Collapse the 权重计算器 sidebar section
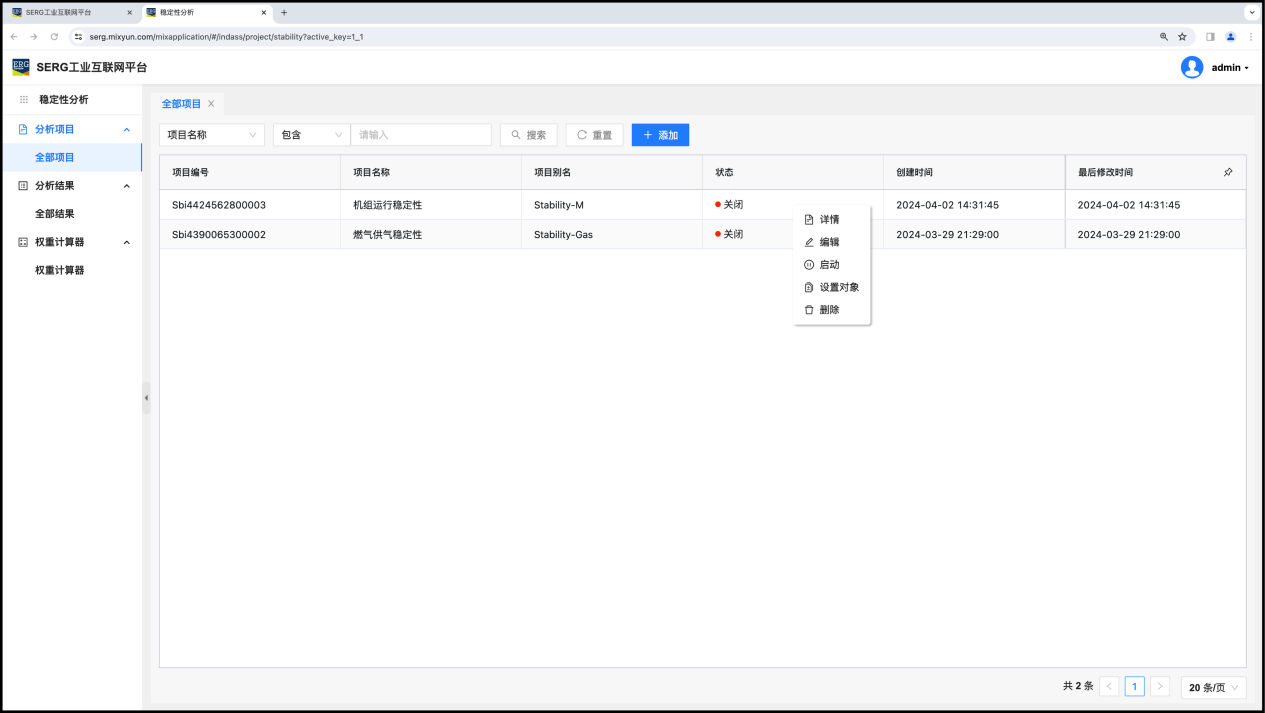1265x713 pixels. click(x=126, y=242)
